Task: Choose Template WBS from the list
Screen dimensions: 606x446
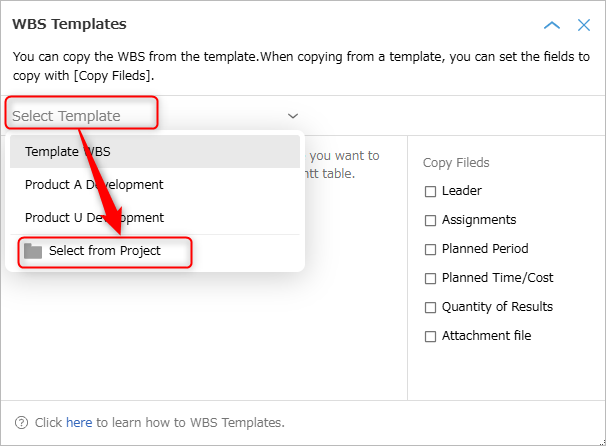Action: point(155,152)
